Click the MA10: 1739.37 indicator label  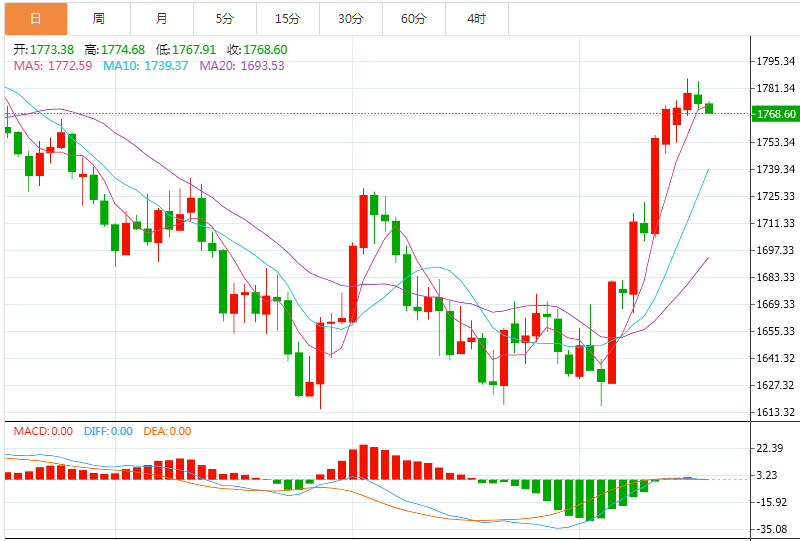click(x=145, y=66)
